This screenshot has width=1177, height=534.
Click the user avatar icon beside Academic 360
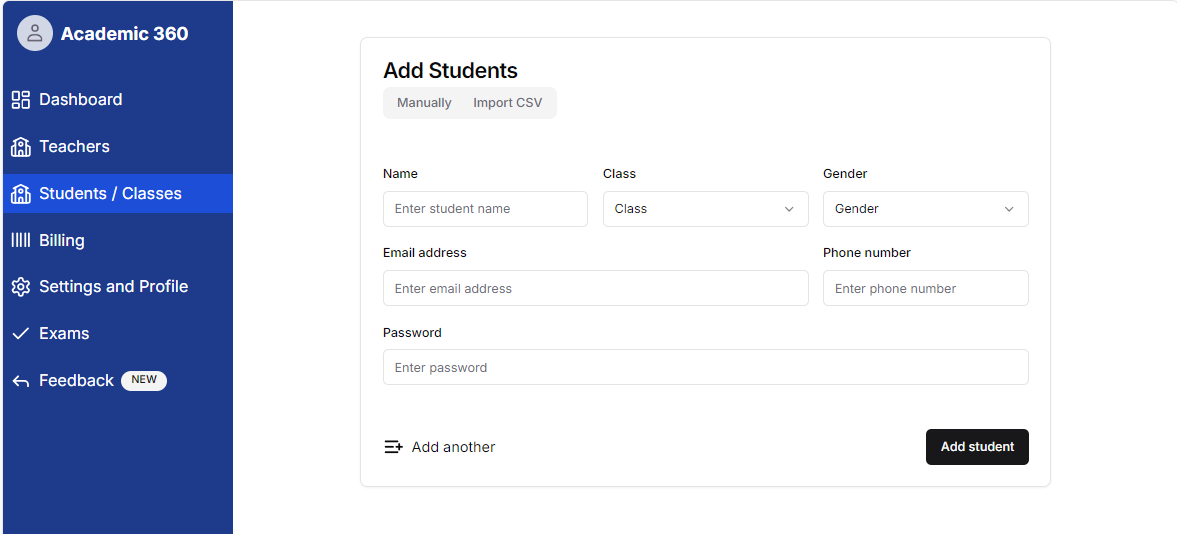click(x=35, y=33)
